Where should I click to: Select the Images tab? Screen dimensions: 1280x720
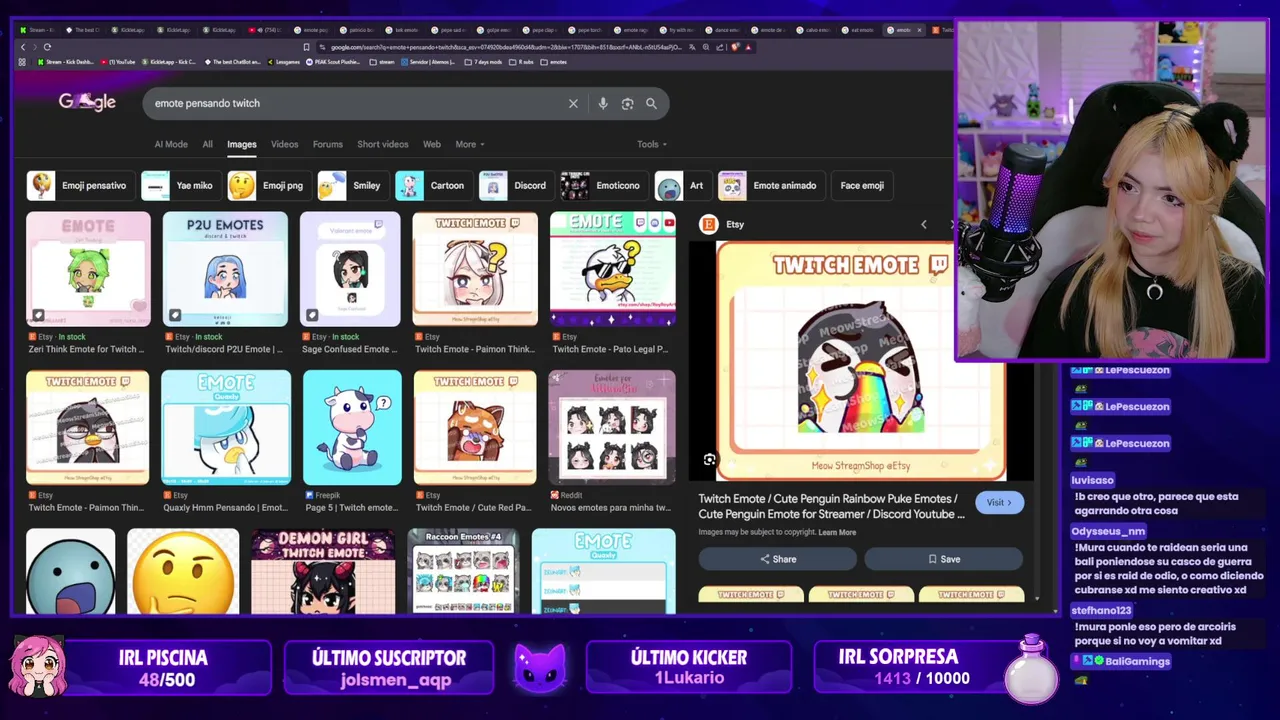point(241,144)
